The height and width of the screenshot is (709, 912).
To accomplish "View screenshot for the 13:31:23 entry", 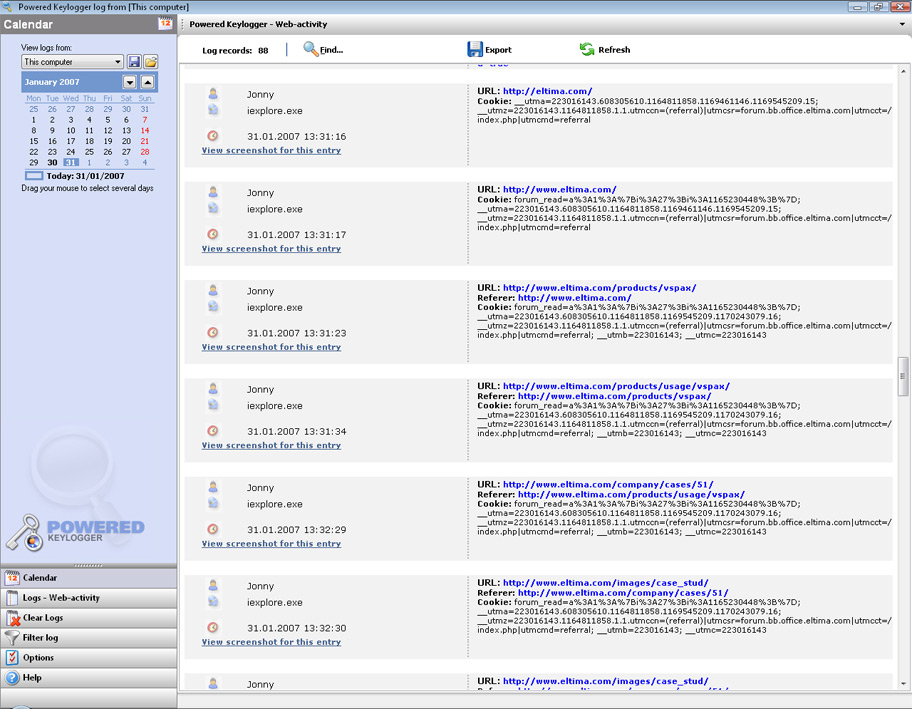I will [271, 347].
